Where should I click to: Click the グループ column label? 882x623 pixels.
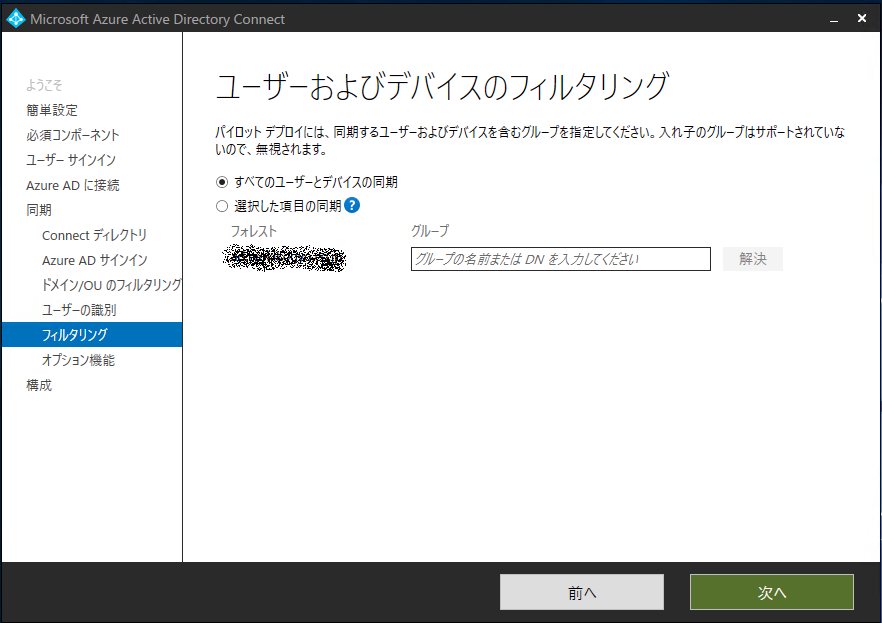(430, 231)
